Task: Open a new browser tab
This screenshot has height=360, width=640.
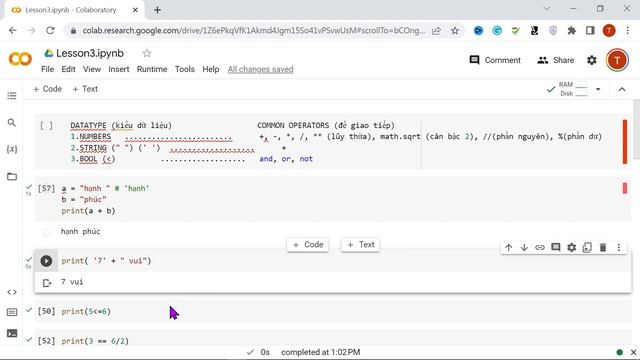Action: [158, 10]
